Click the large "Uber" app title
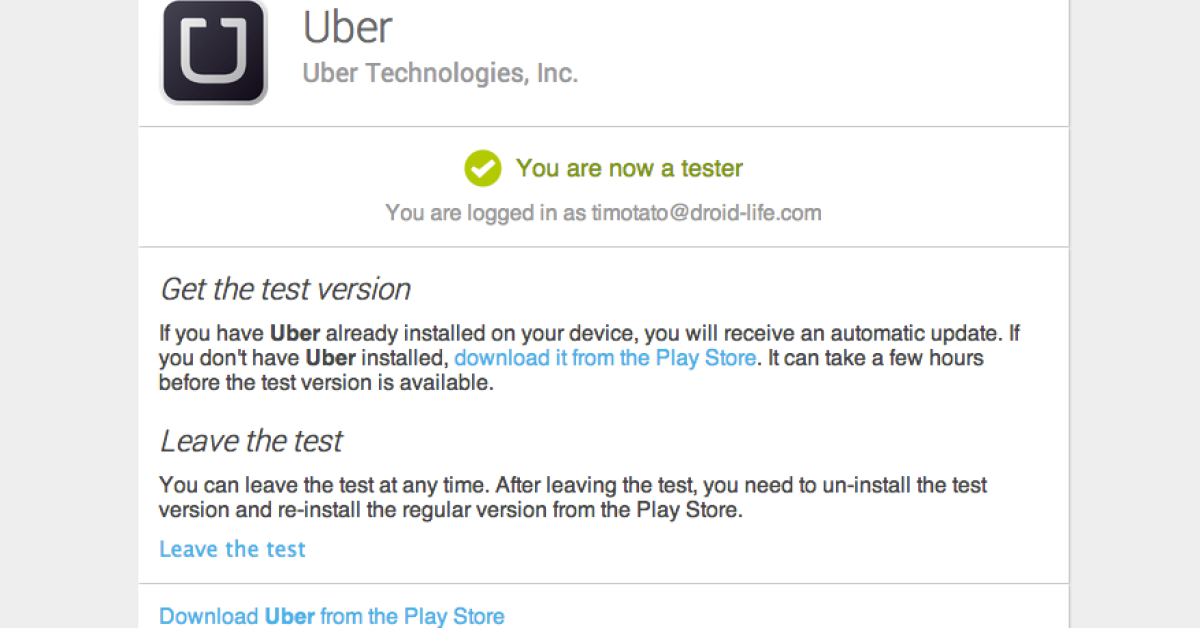1200x628 pixels. 347,27
